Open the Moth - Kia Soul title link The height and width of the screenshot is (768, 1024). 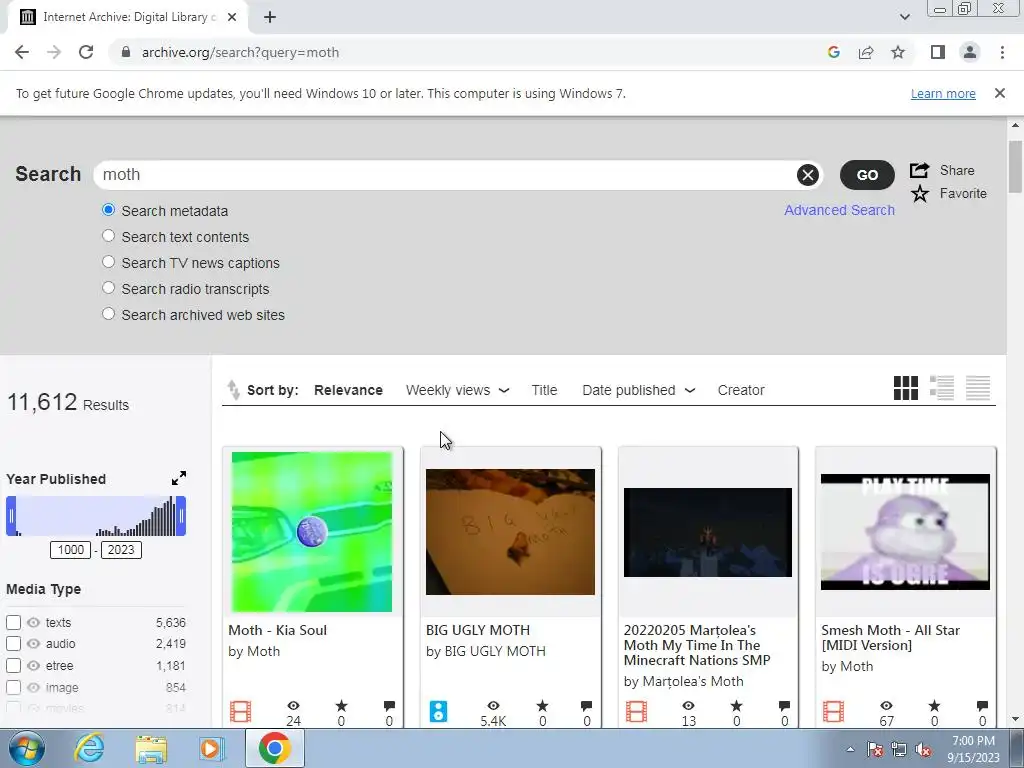click(x=278, y=630)
